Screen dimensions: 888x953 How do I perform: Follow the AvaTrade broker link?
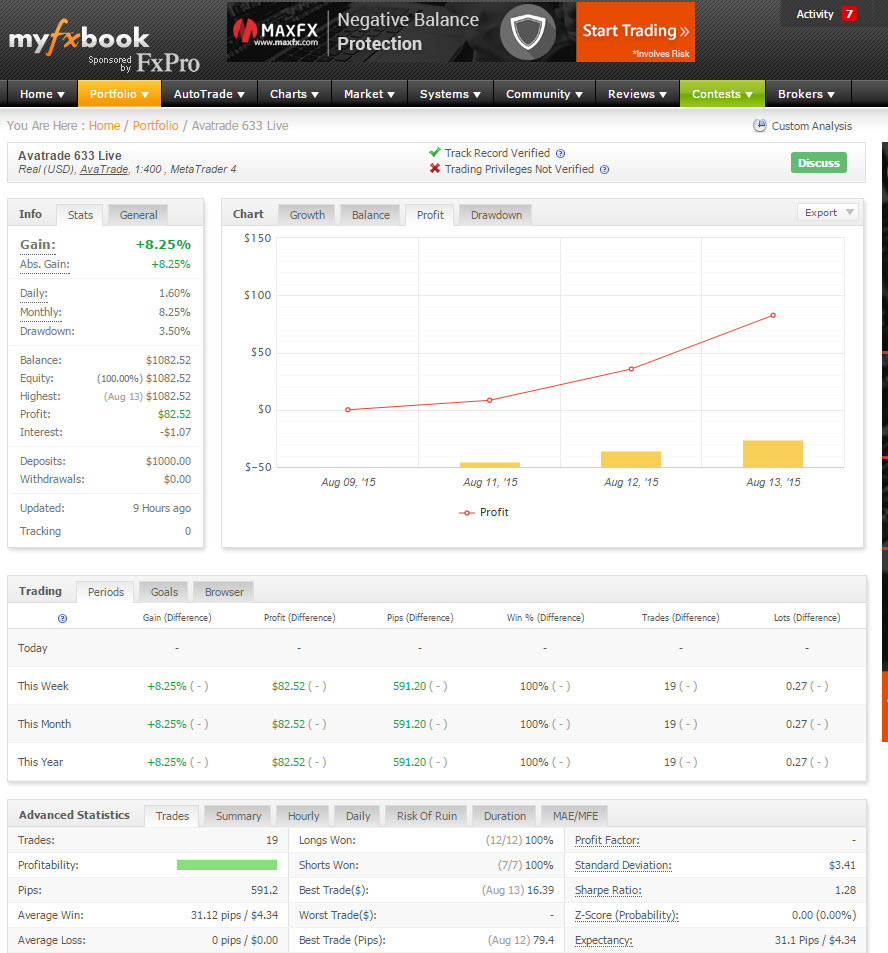tap(104, 170)
